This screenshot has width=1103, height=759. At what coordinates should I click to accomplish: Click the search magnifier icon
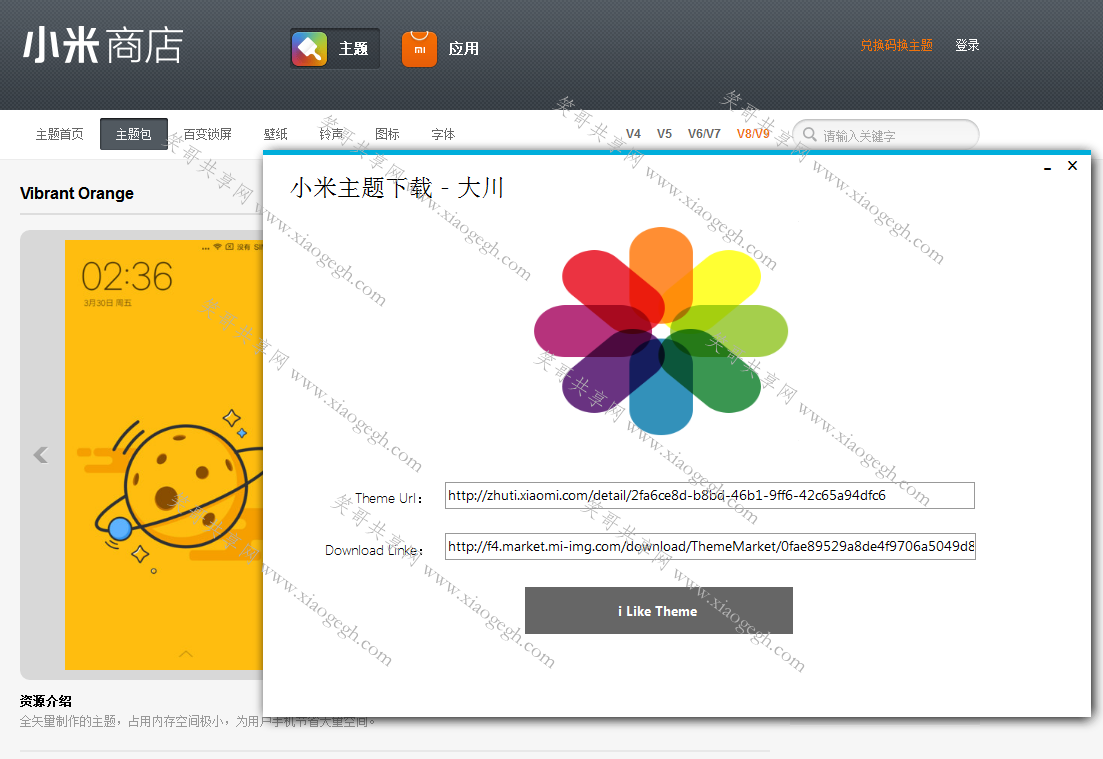point(810,134)
